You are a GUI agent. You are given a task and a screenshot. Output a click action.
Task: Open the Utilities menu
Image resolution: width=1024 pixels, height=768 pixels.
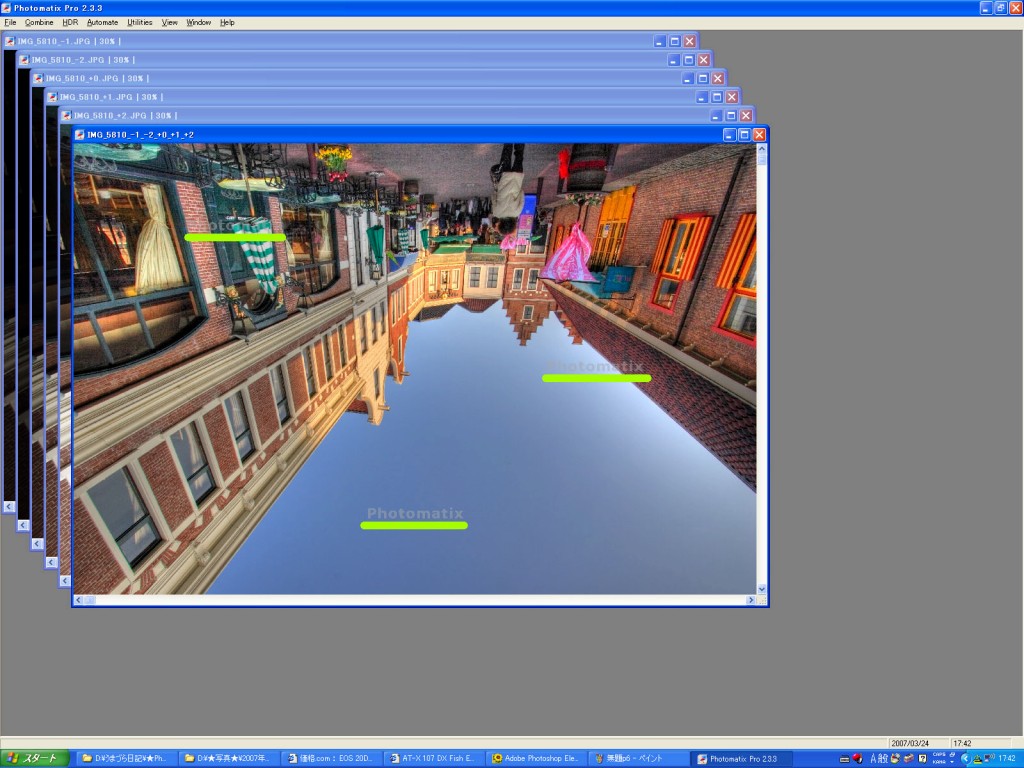point(140,22)
